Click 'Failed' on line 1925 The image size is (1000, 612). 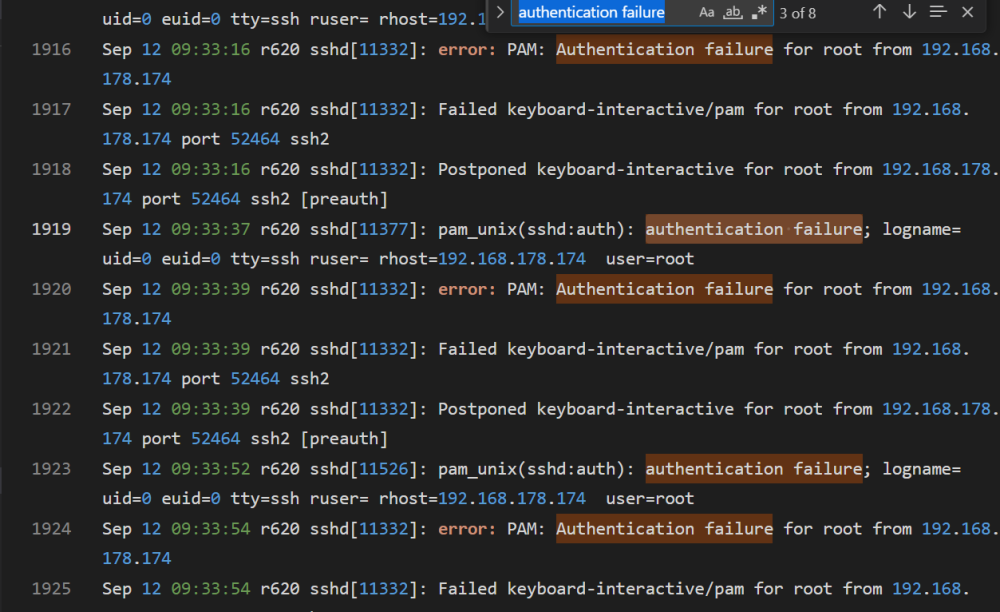(x=467, y=589)
